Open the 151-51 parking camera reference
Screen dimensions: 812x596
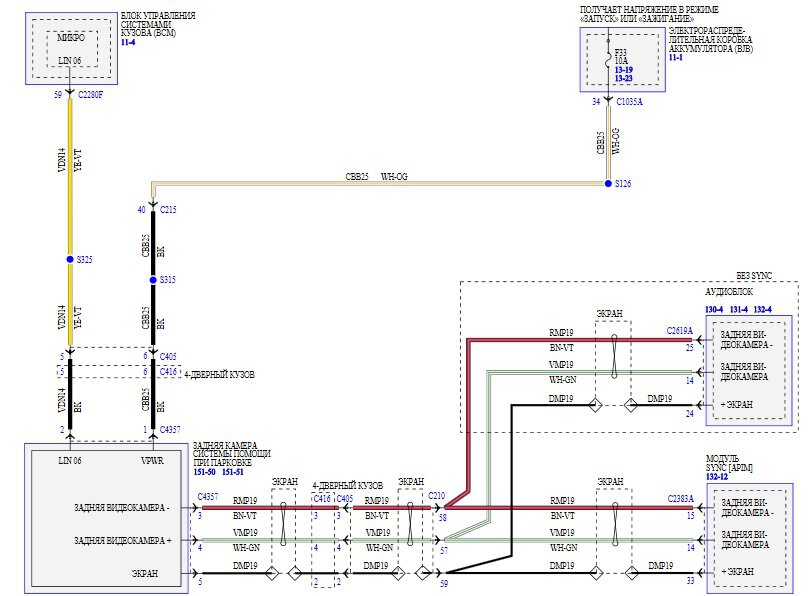[x=233, y=472]
